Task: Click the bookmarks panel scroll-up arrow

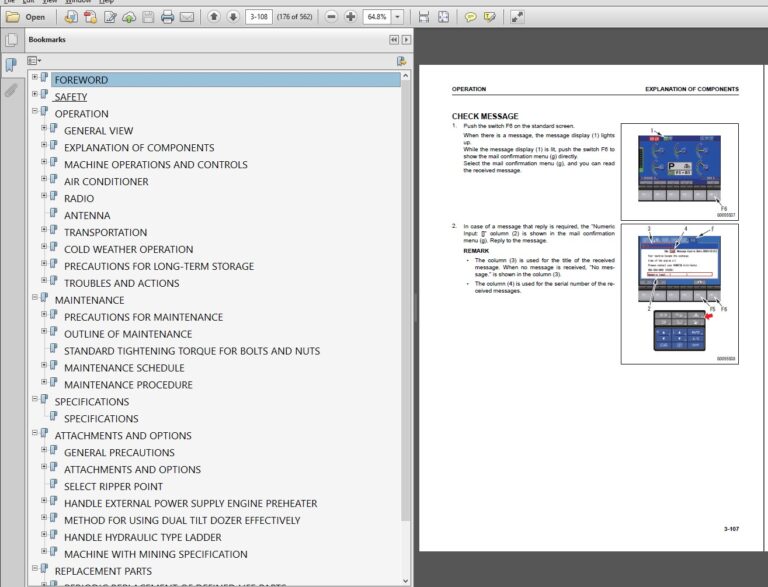Action: click(406, 76)
